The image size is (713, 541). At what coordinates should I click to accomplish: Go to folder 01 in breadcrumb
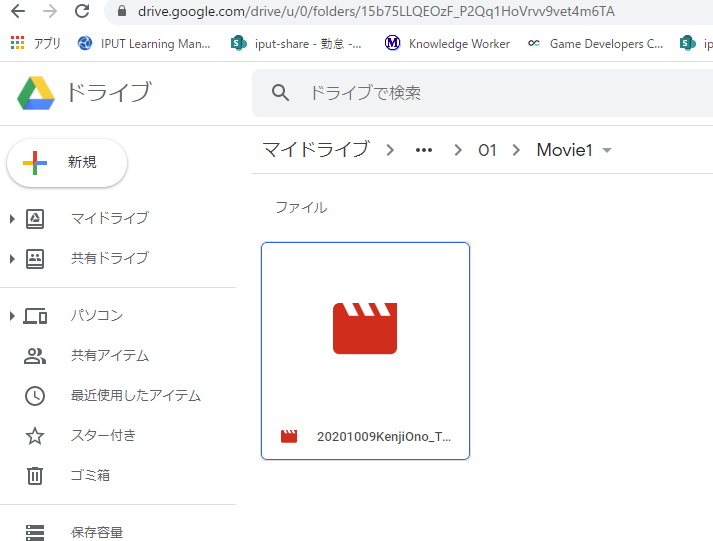pyautogui.click(x=487, y=150)
